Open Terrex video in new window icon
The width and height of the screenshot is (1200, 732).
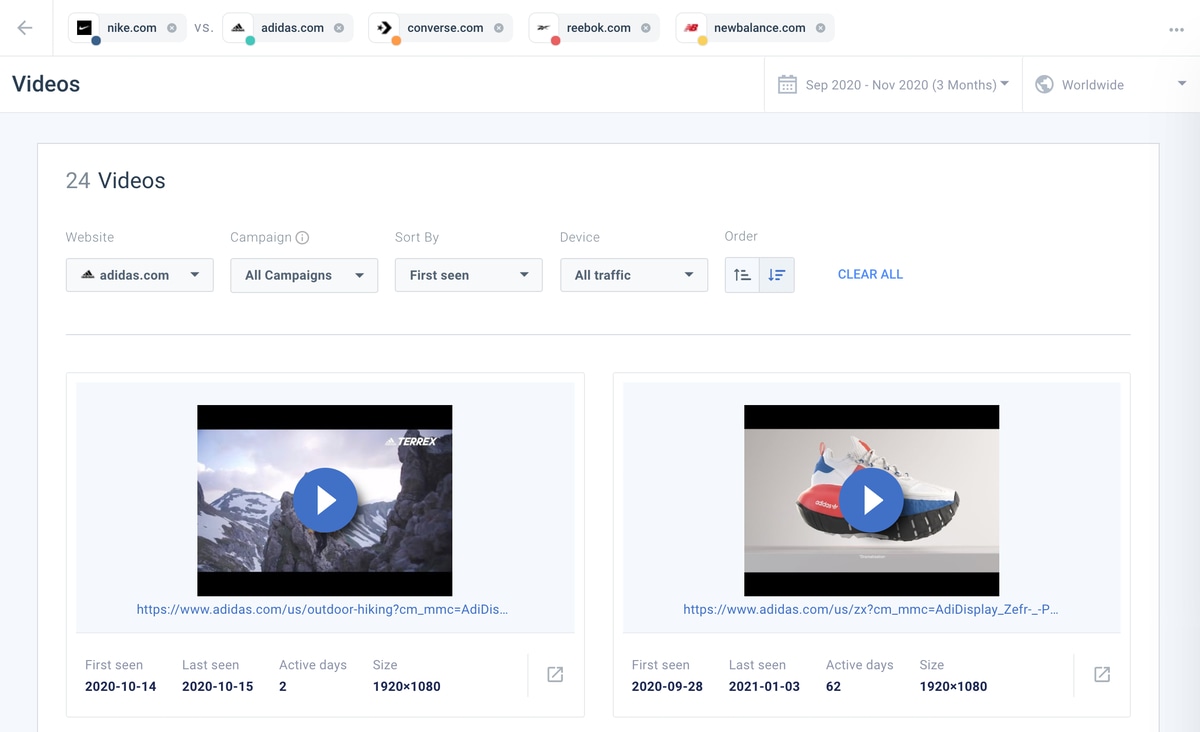tap(555, 674)
